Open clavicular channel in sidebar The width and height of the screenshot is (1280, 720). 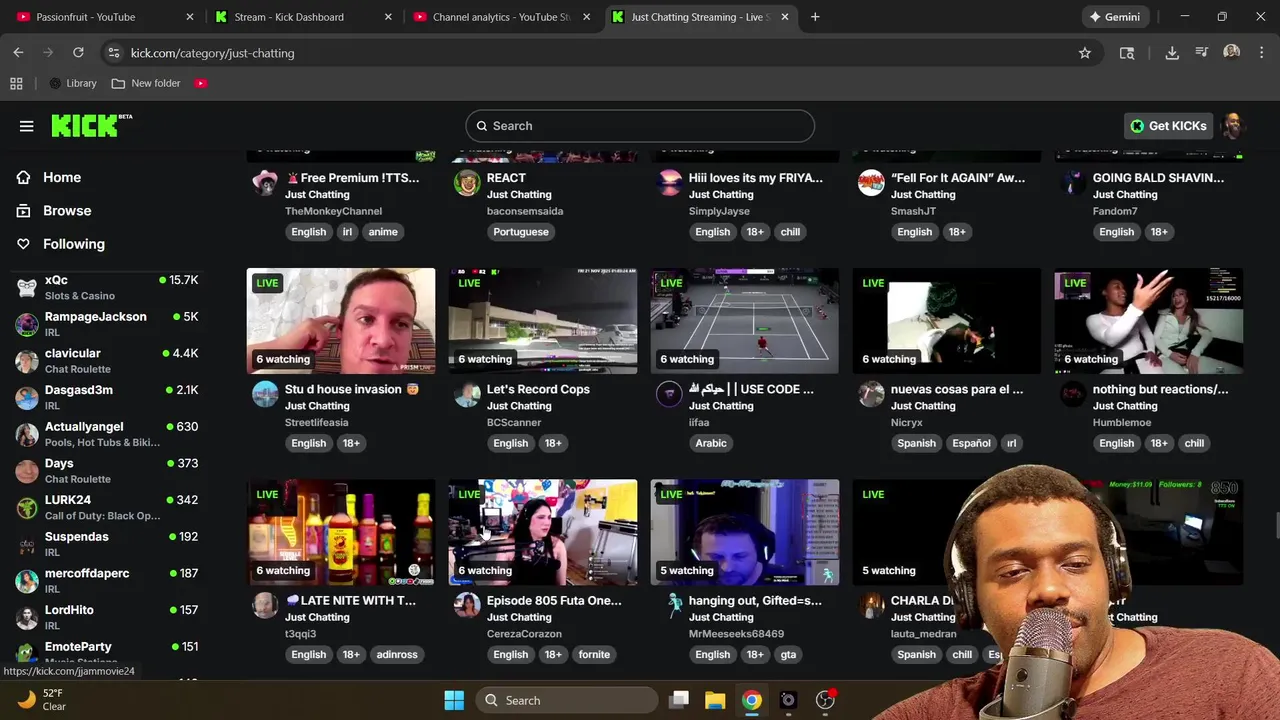[x=108, y=360]
